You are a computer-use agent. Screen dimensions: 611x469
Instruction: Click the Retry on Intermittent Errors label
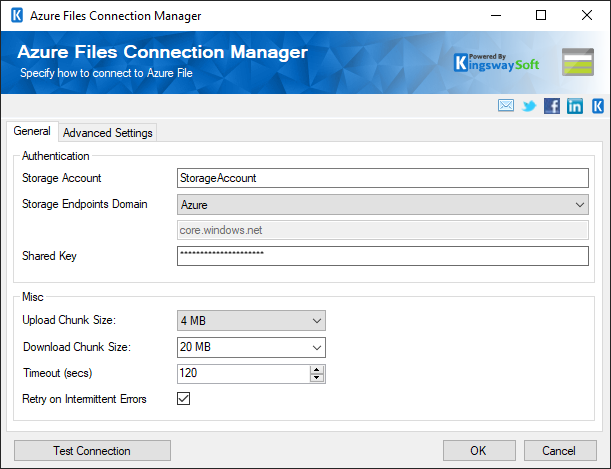pyautogui.click(x=84, y=399)
